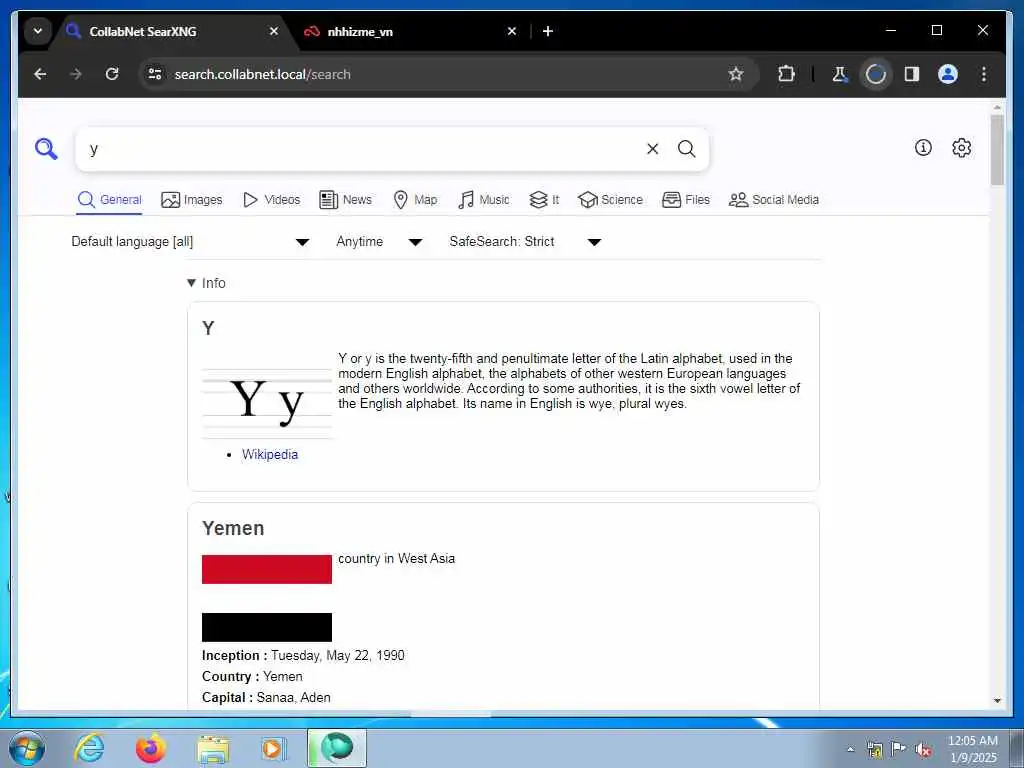
Task: Open a new browser tab
Action: [x=548, y=31]
